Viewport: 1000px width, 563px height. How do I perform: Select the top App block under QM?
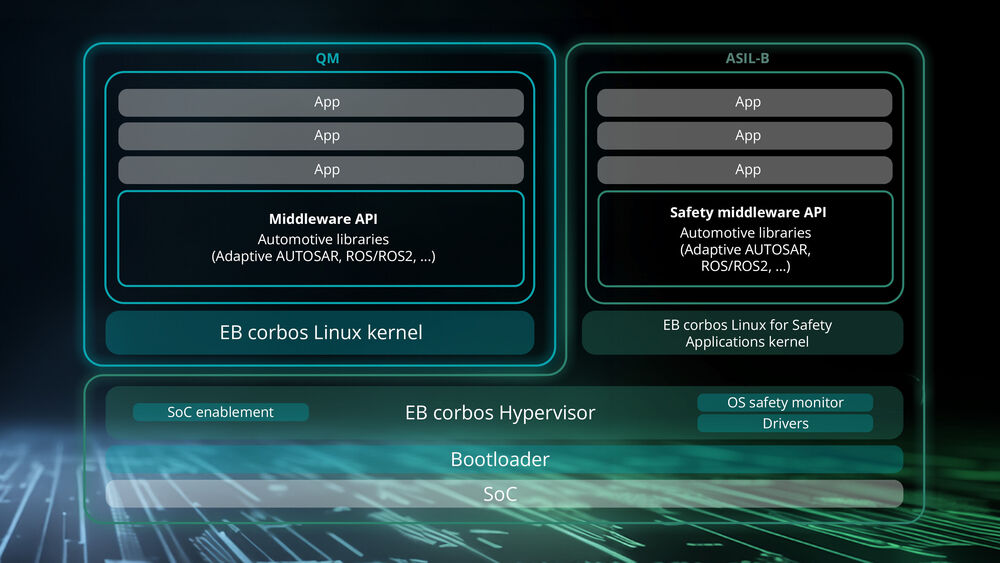point(321,102)
